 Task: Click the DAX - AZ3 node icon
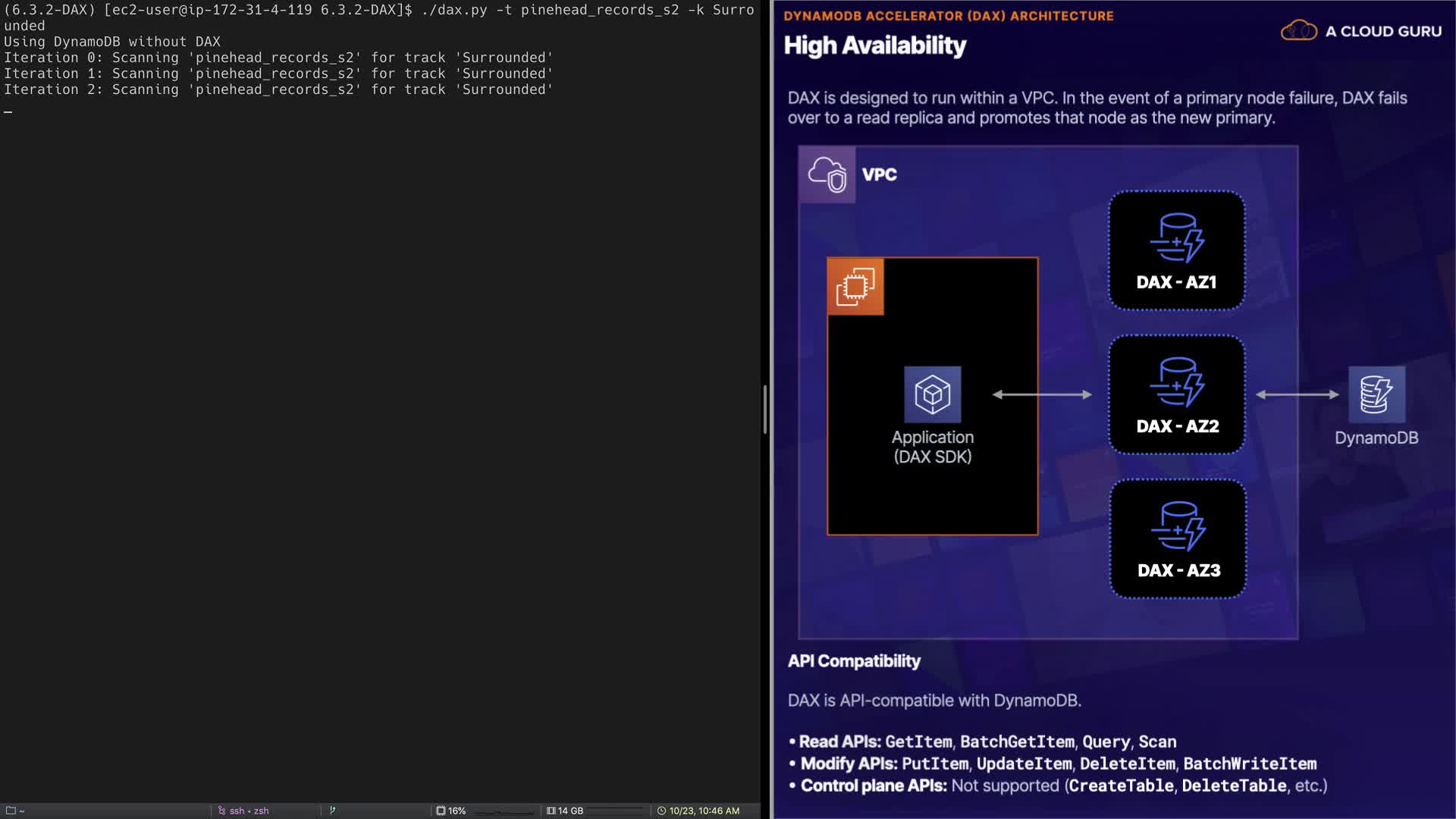point(1178,526)
